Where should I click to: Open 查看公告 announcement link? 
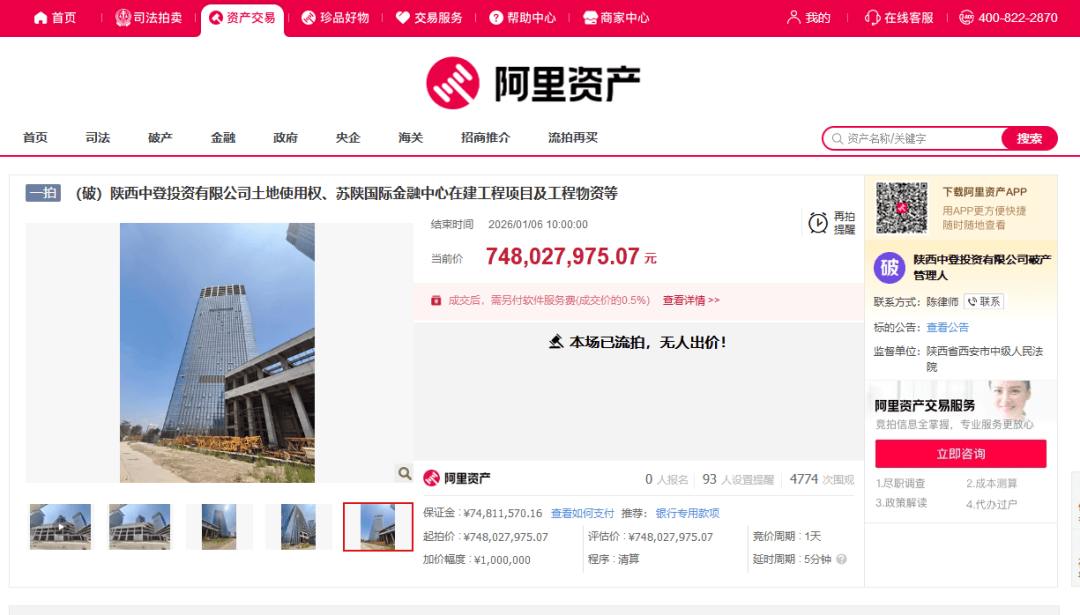click(x=947, y=327)
